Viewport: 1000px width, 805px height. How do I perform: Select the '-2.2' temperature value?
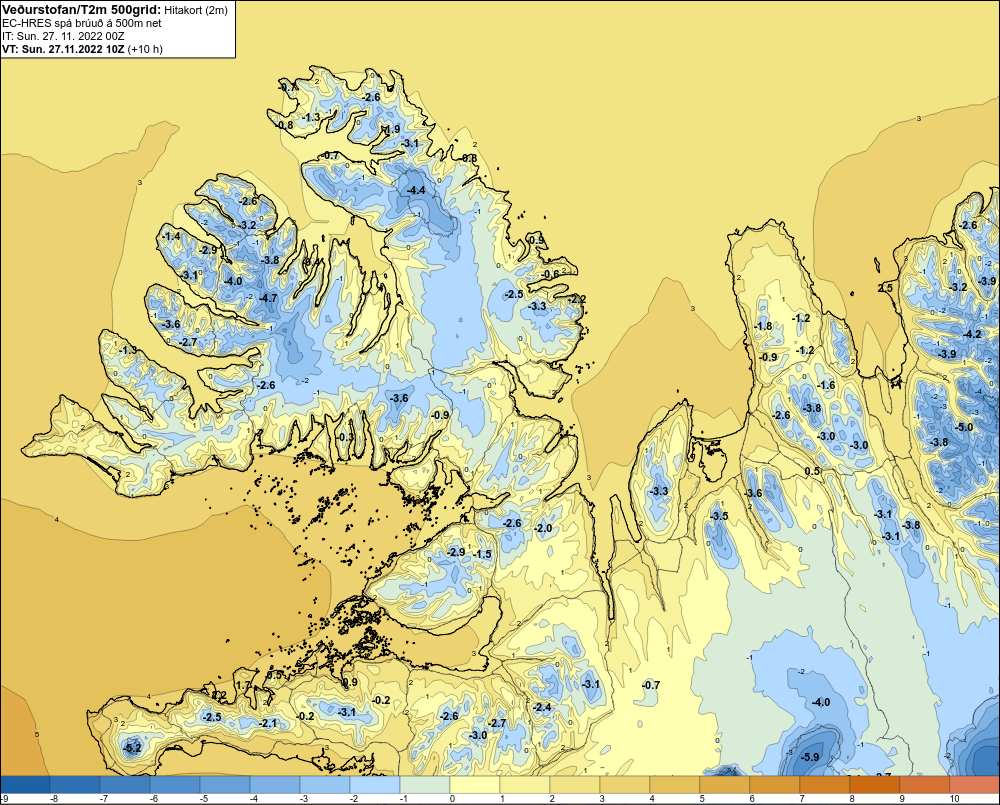point(577,299)
